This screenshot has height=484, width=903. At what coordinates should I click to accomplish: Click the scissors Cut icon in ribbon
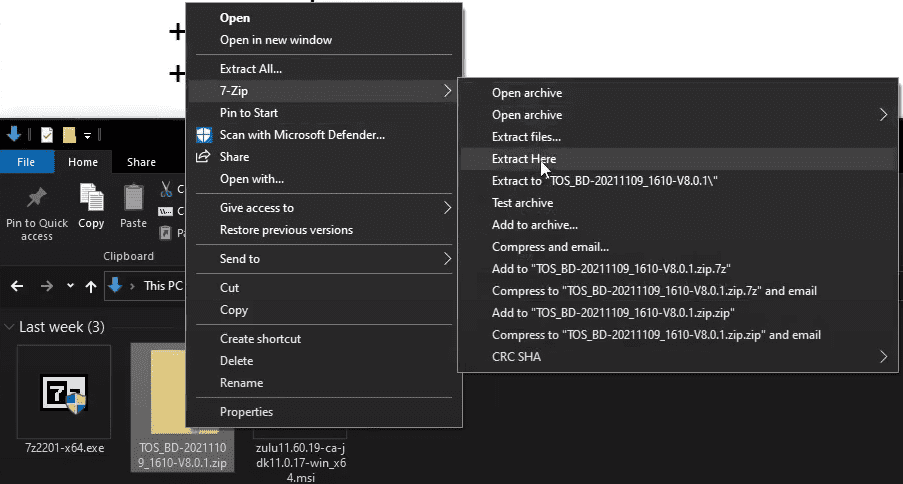[x=166, y=189]
